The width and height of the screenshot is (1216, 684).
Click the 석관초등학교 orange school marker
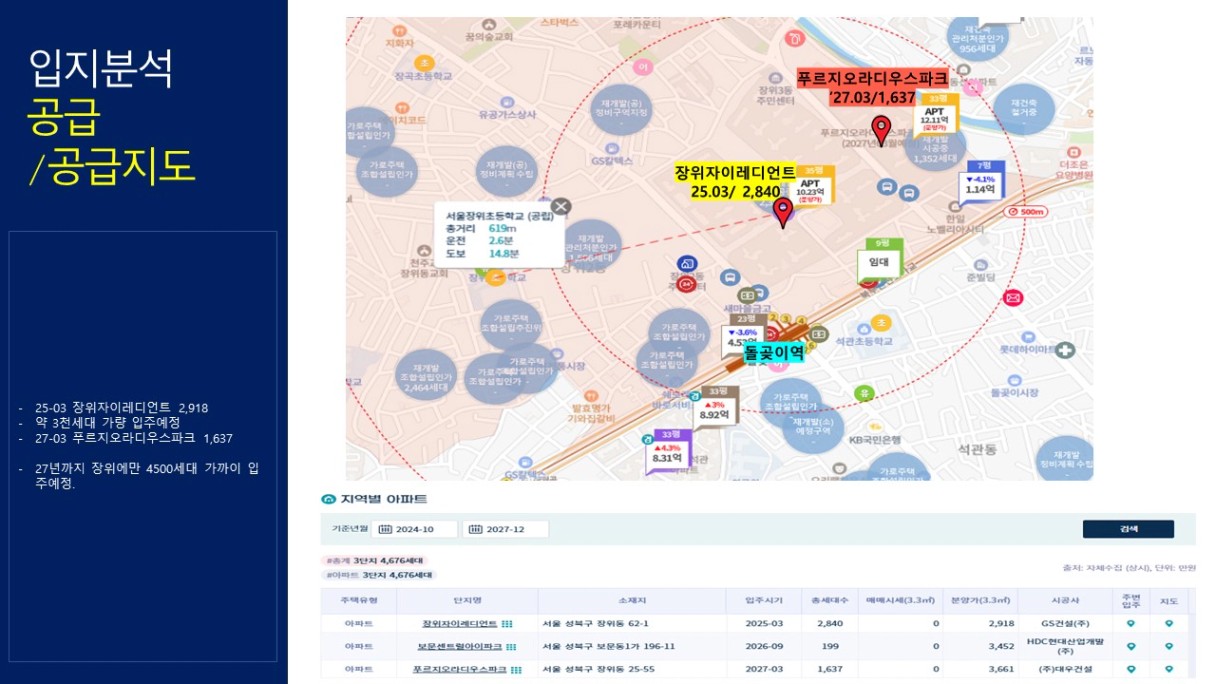click(x=880, y=322)
